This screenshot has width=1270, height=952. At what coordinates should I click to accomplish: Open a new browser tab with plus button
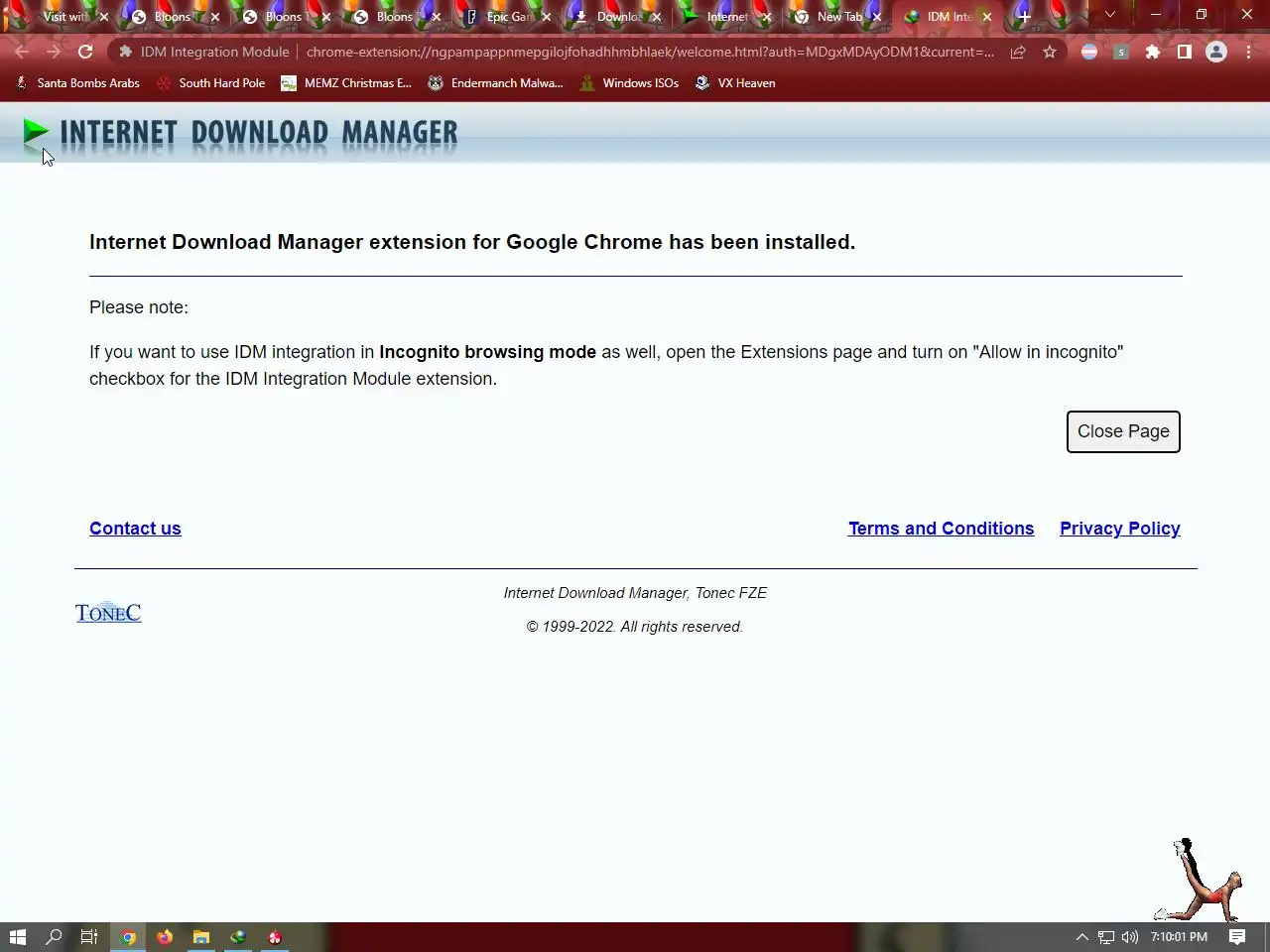pos(1024,16)
